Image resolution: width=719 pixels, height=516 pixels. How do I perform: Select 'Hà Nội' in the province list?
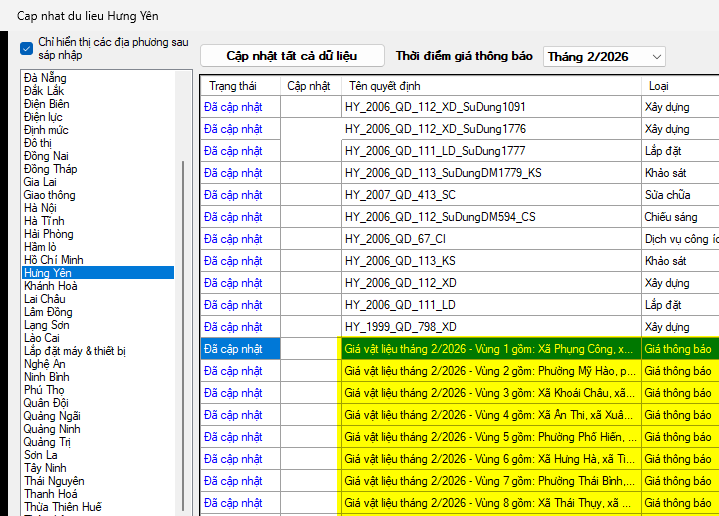(40, 208)
